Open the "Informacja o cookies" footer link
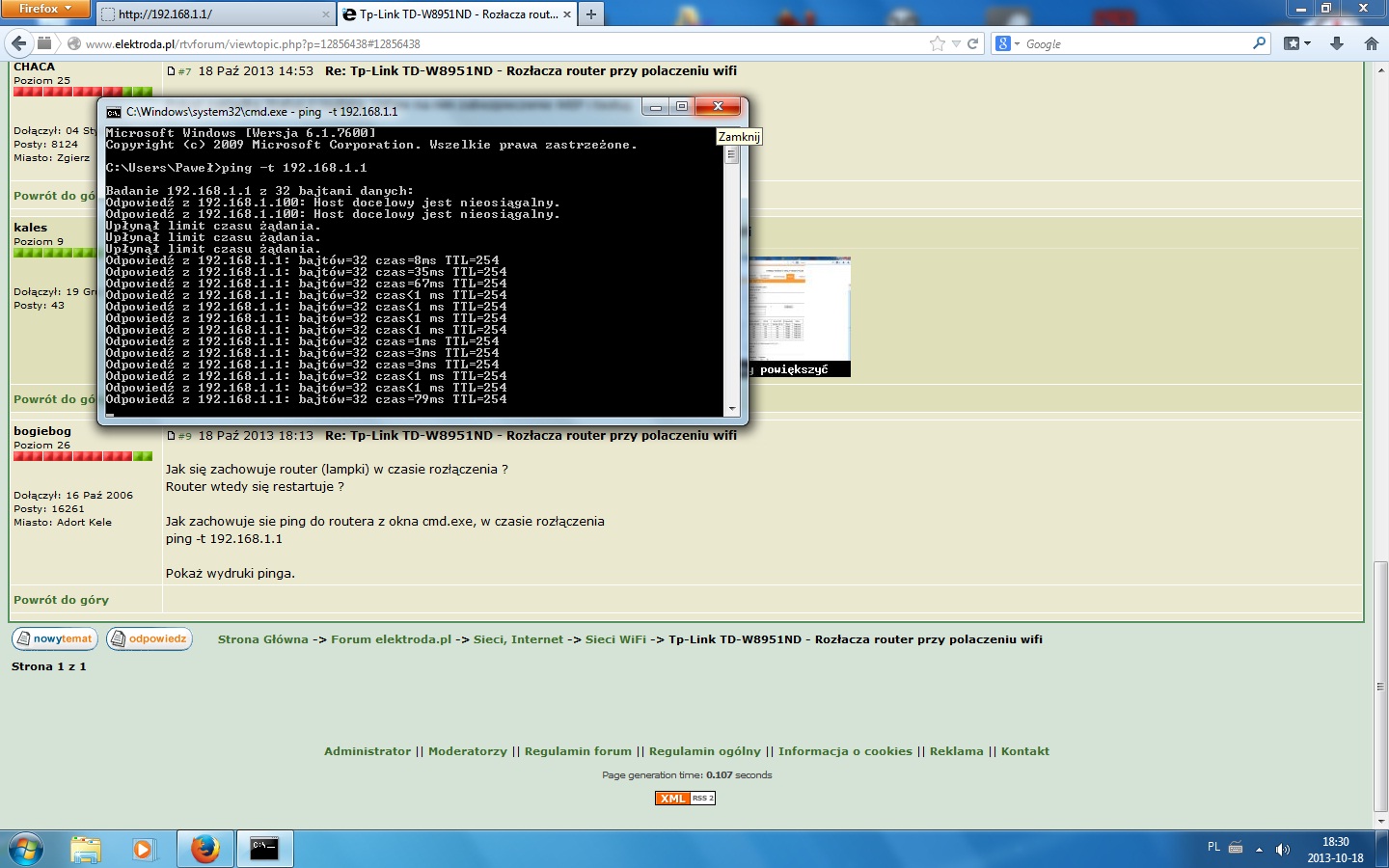 pos(845,751)
